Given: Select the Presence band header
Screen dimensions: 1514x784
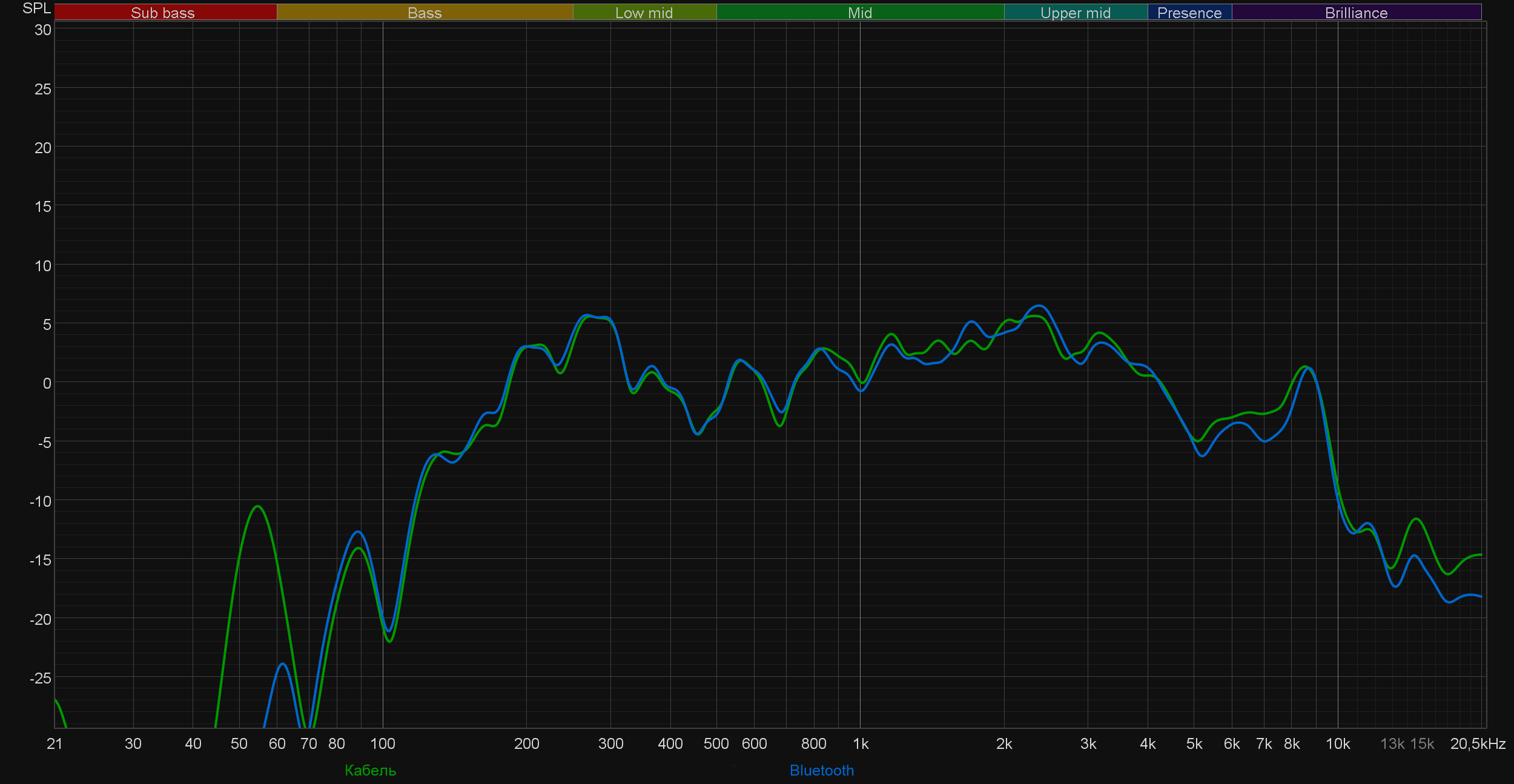Looking at the screenshot, I should [x=1189, y=13].
